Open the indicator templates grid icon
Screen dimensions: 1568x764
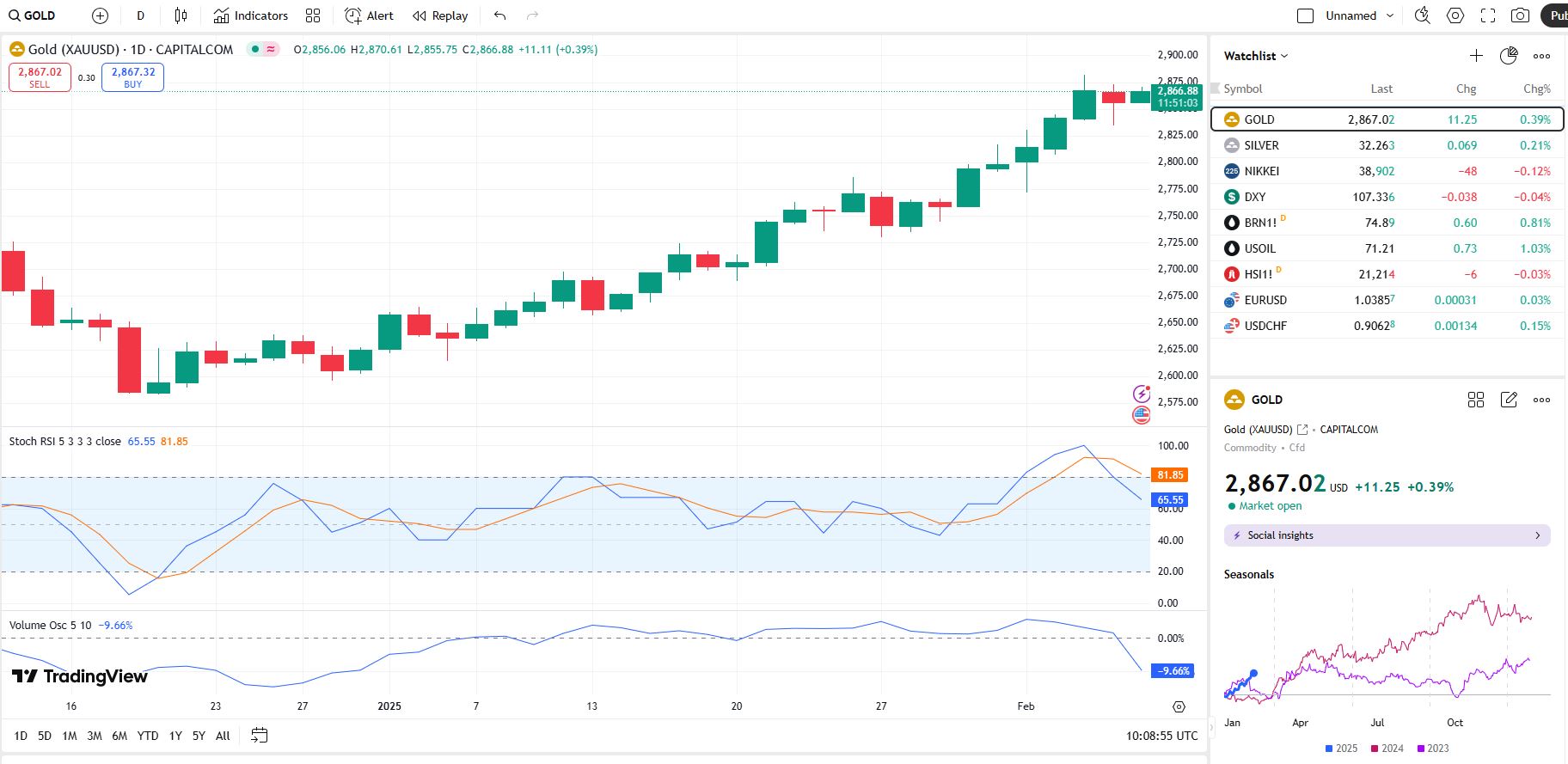tap(313, 15)
